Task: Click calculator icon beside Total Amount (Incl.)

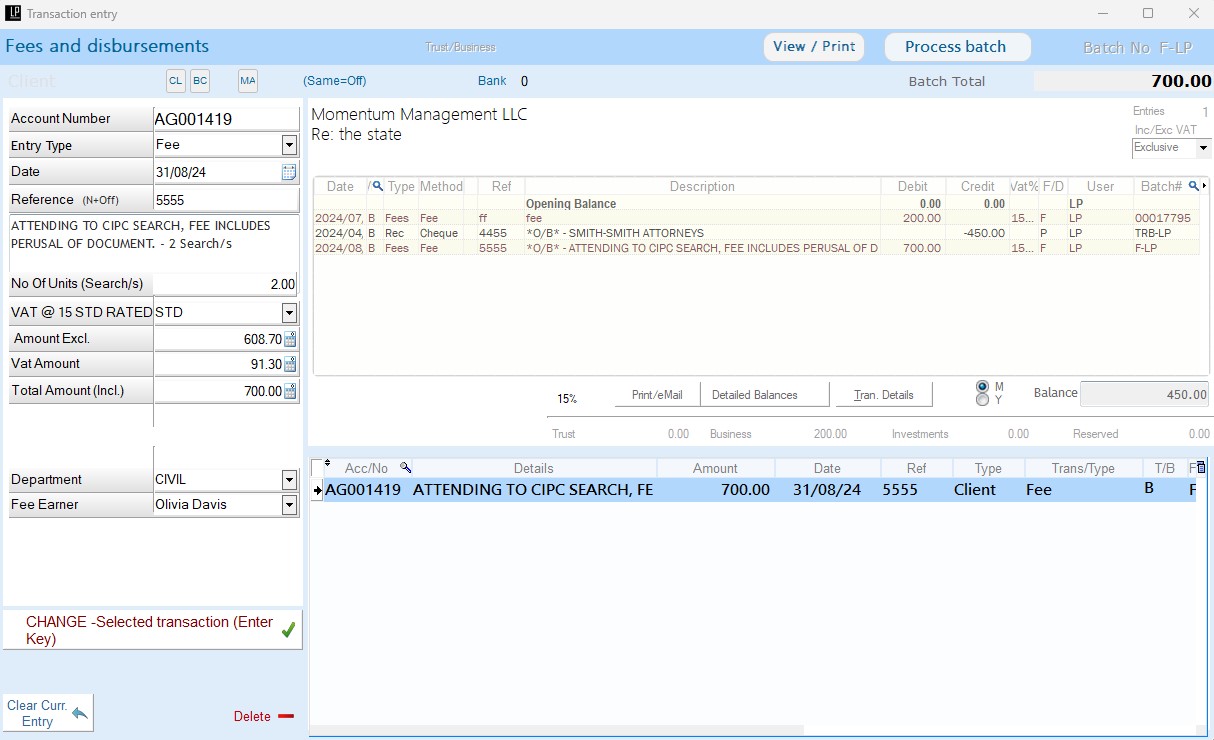Action: 290,391
